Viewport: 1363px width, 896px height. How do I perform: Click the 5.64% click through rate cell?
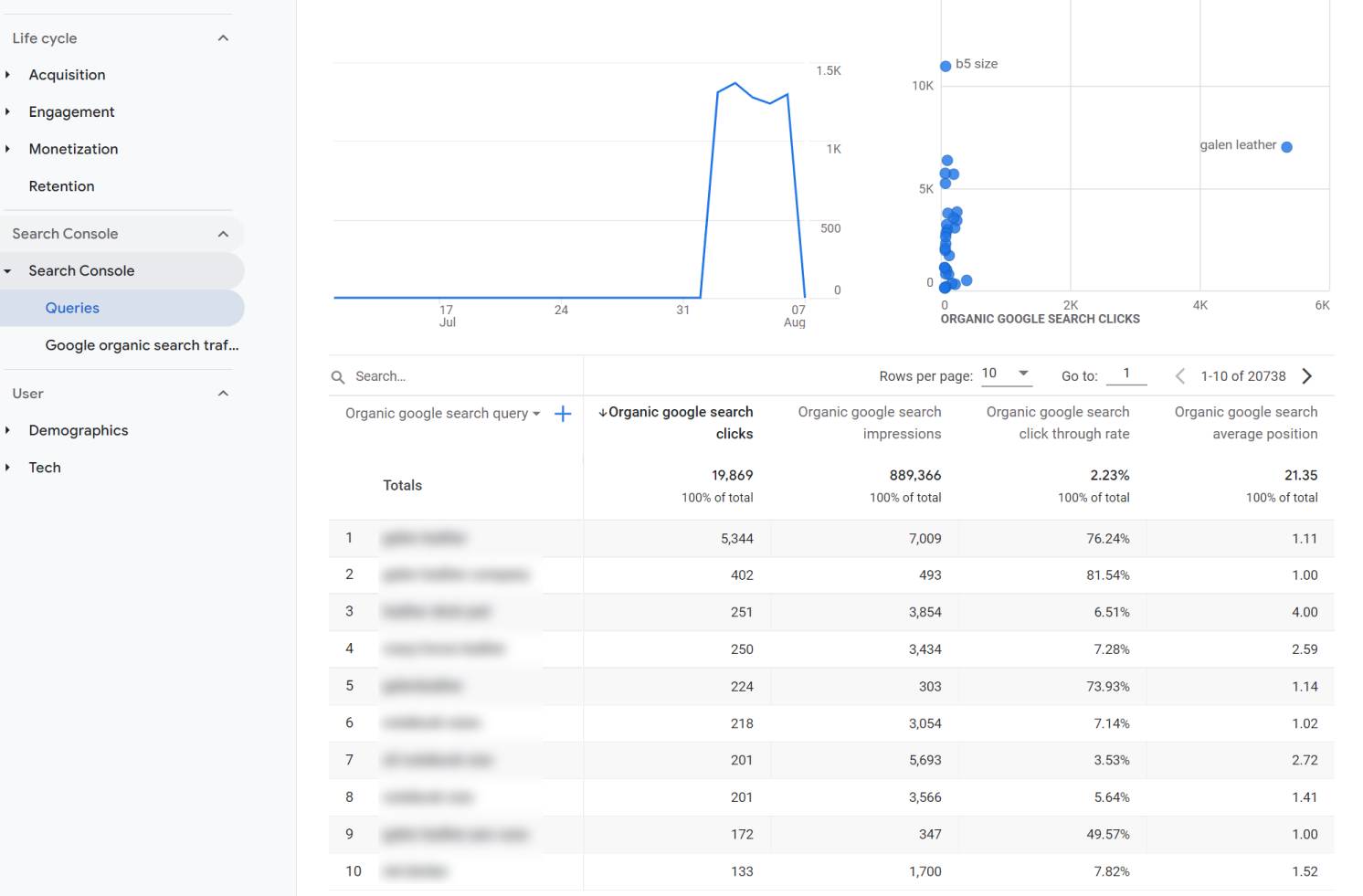click(1112, 797)
